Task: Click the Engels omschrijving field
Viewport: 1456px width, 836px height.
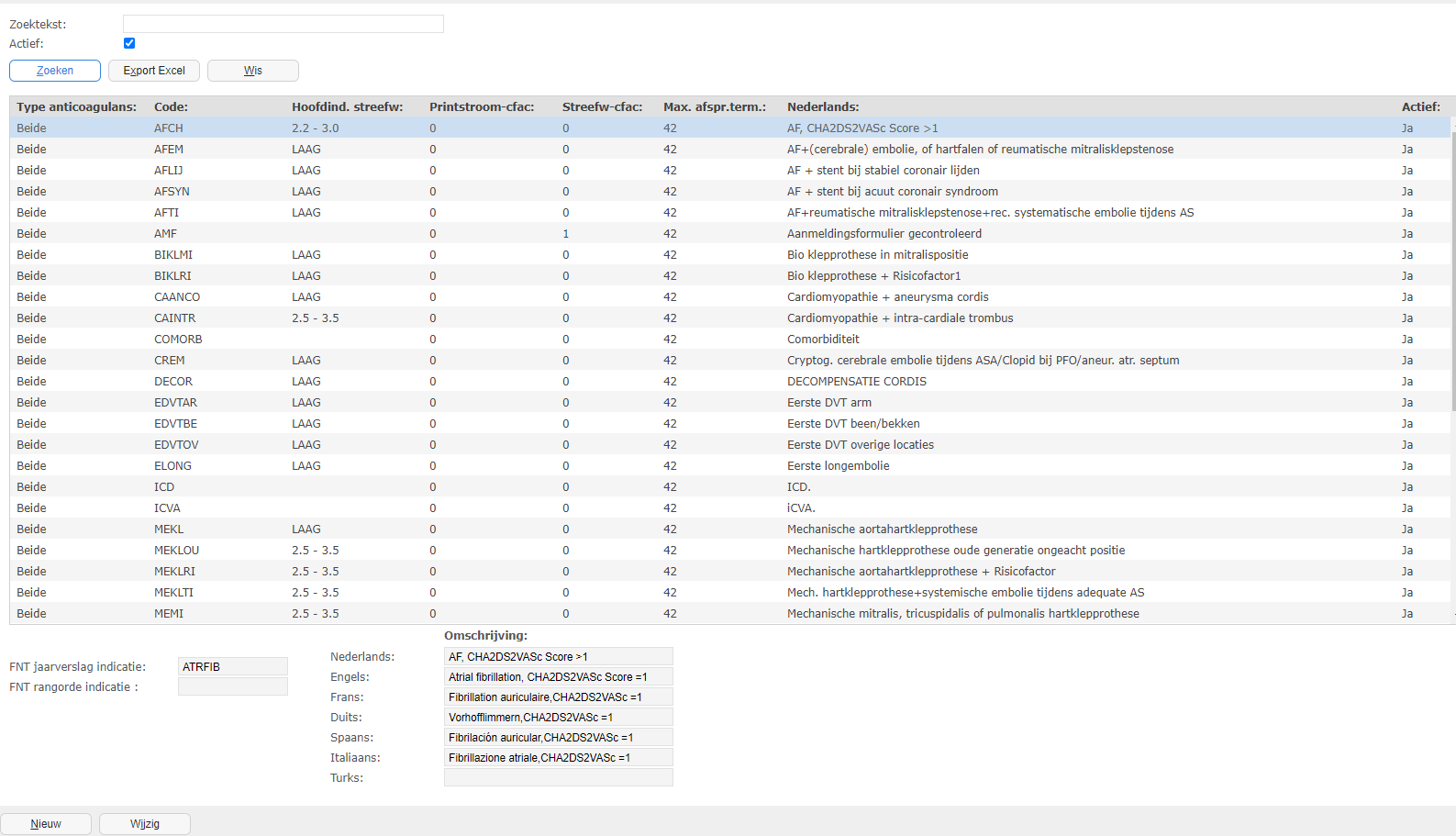Action: point(559,677)
